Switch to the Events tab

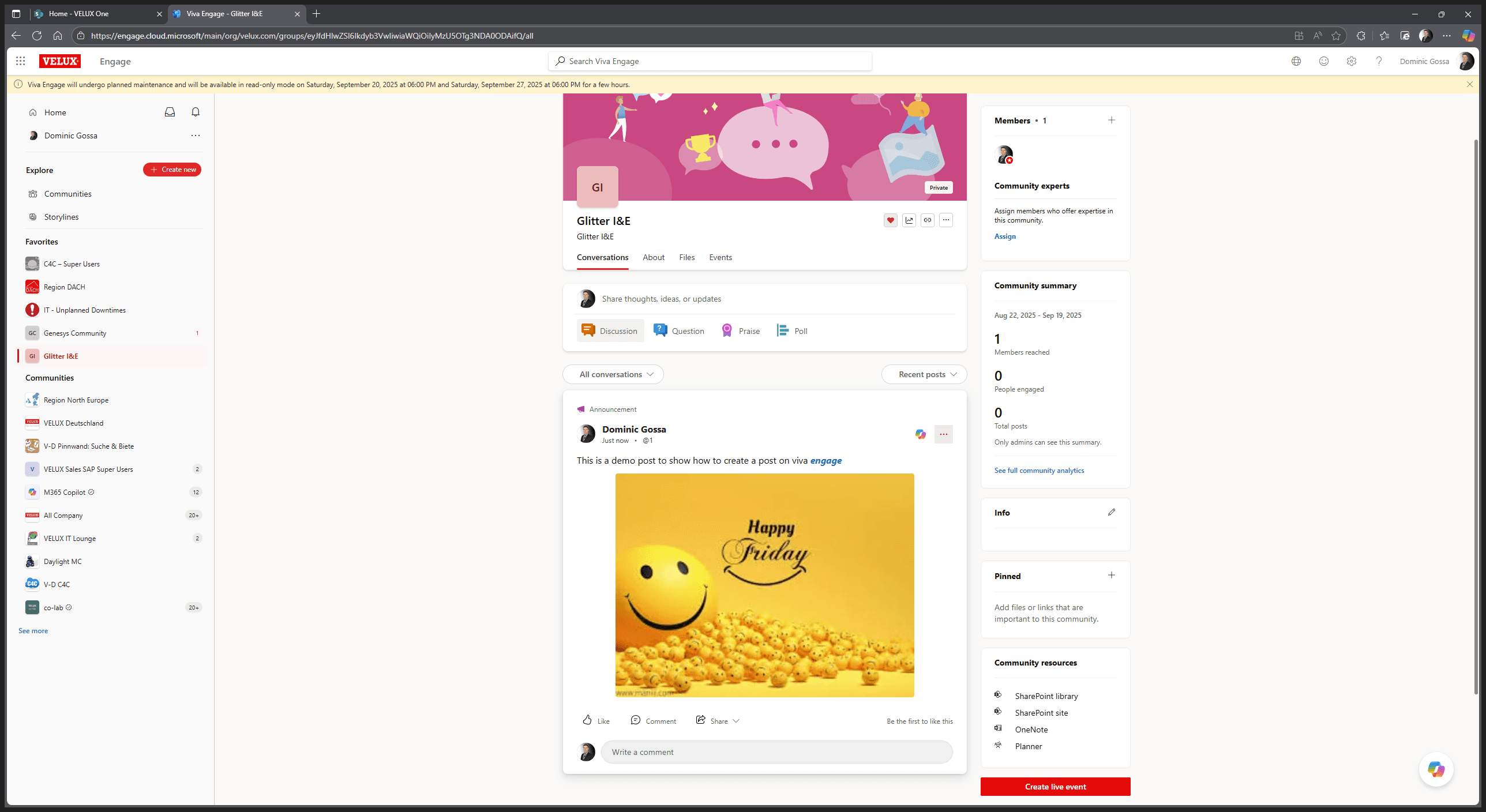721,258
